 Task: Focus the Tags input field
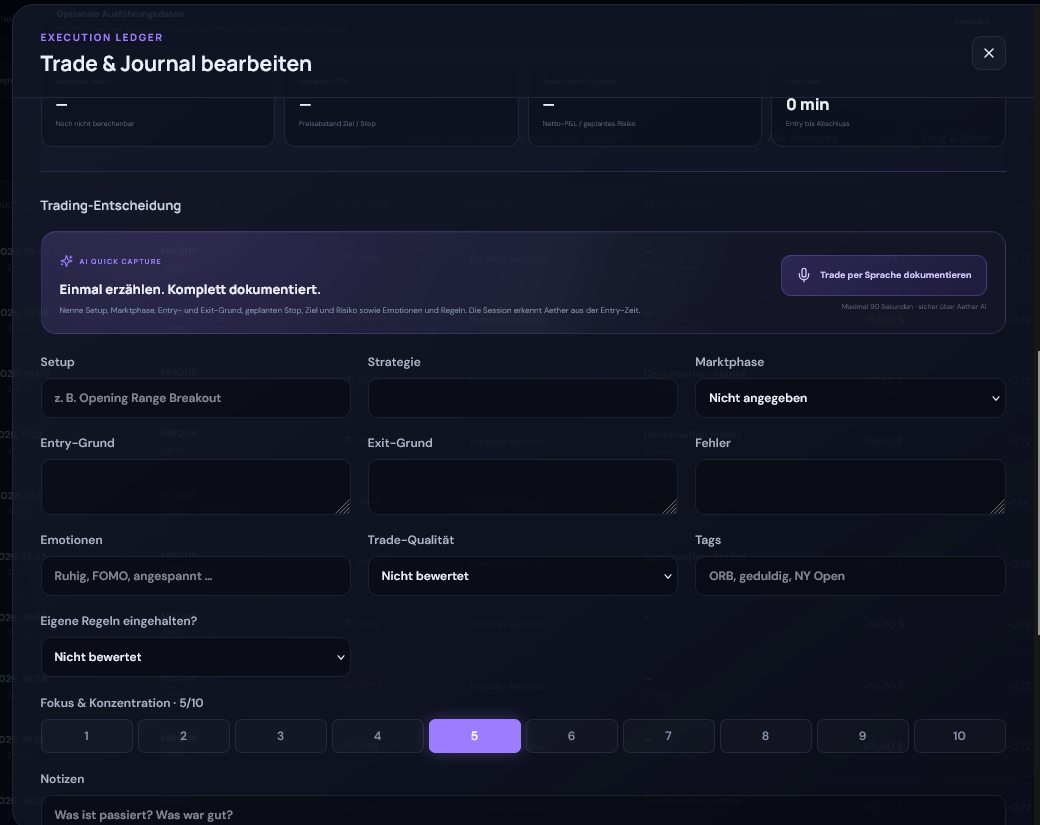click(850, 576)
